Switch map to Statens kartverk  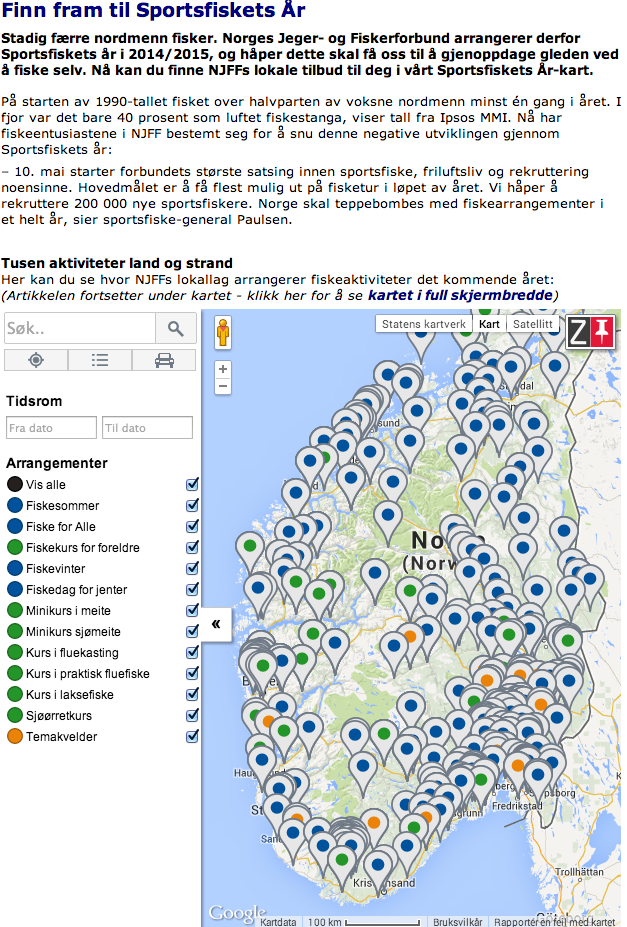(424, 324)
